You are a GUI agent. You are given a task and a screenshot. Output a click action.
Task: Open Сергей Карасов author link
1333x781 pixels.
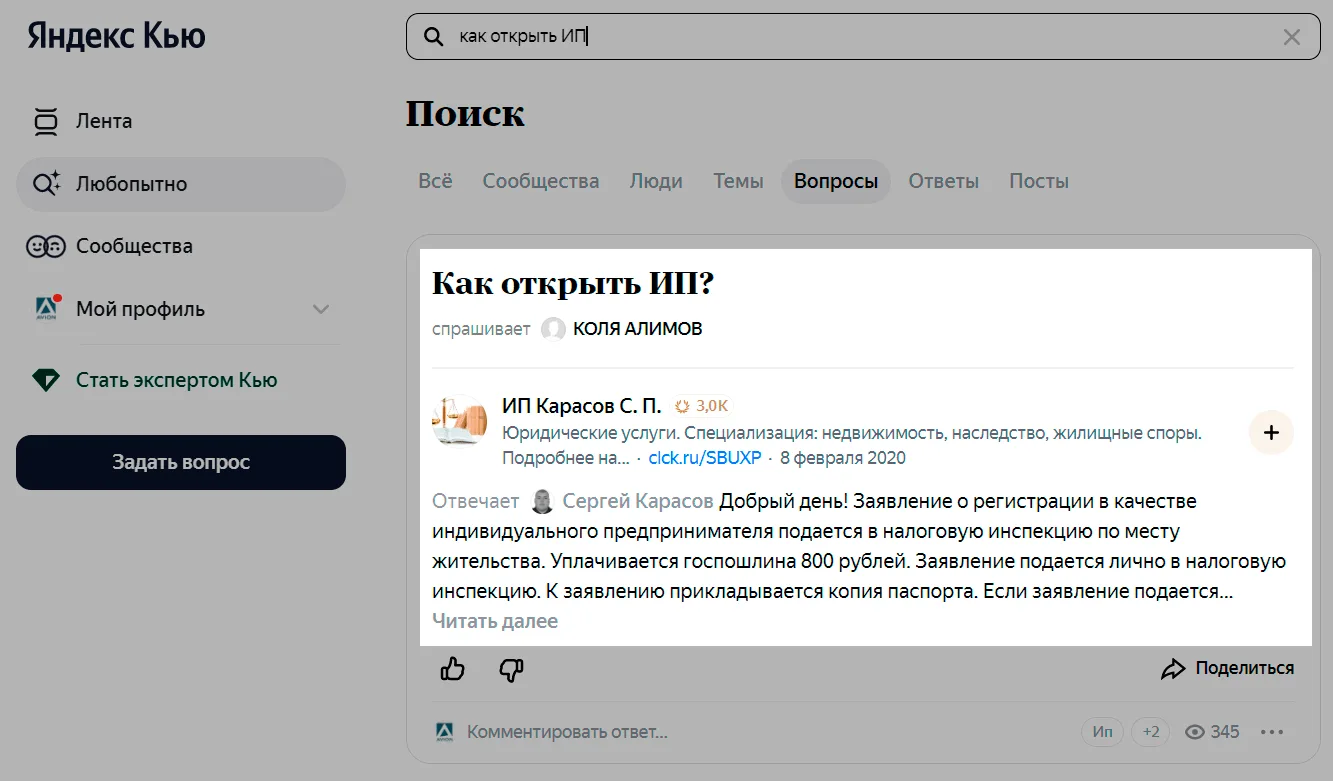(638, 501)
